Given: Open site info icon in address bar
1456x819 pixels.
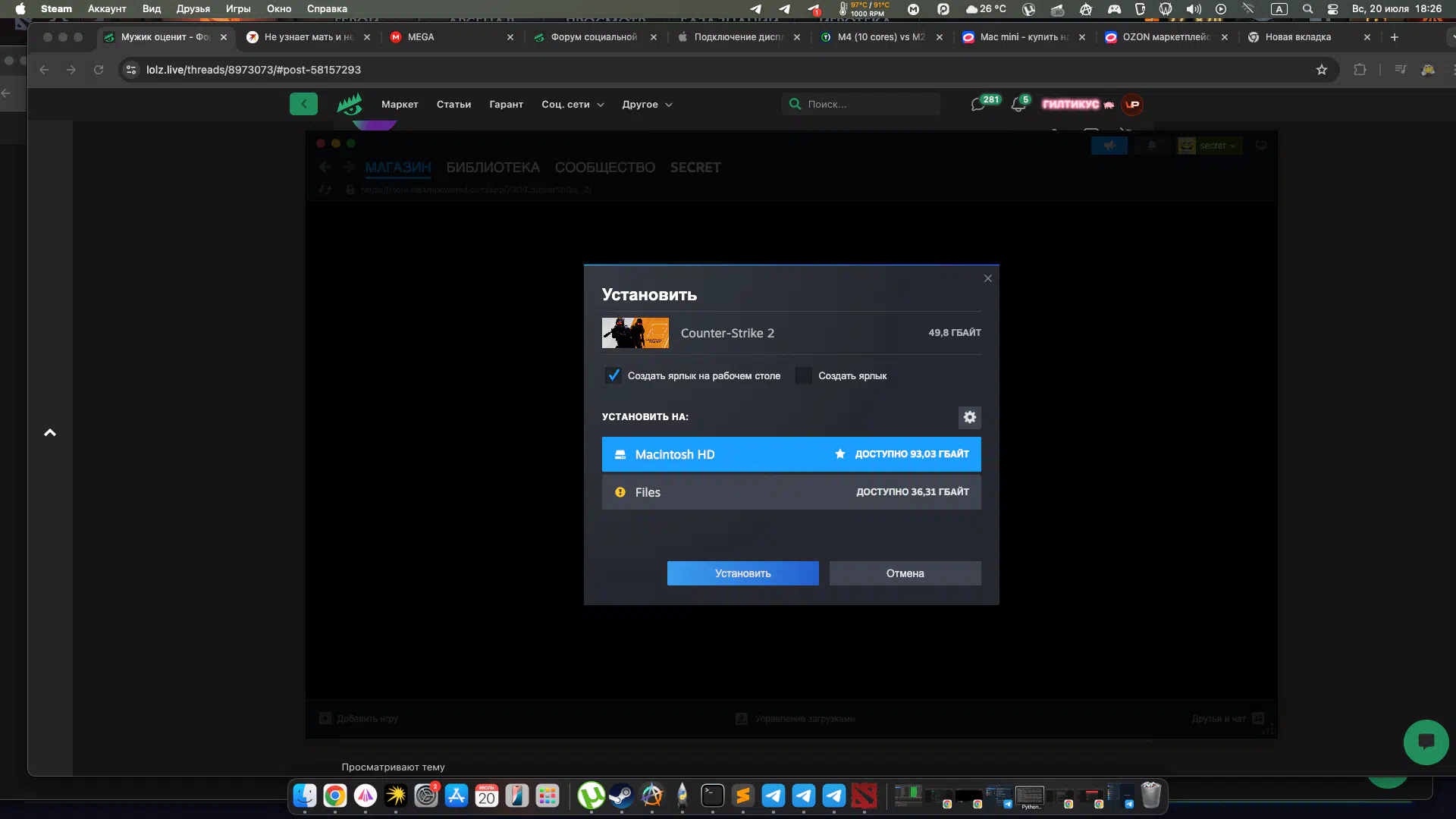Looking at the screenshot, I should coord(131,70).
